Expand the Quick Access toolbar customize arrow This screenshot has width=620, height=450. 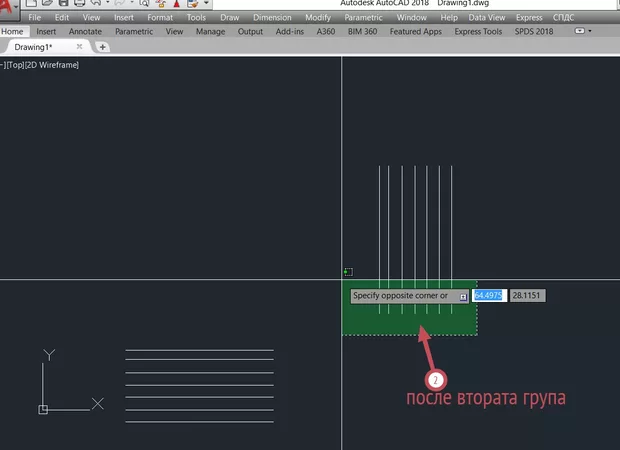206,3
